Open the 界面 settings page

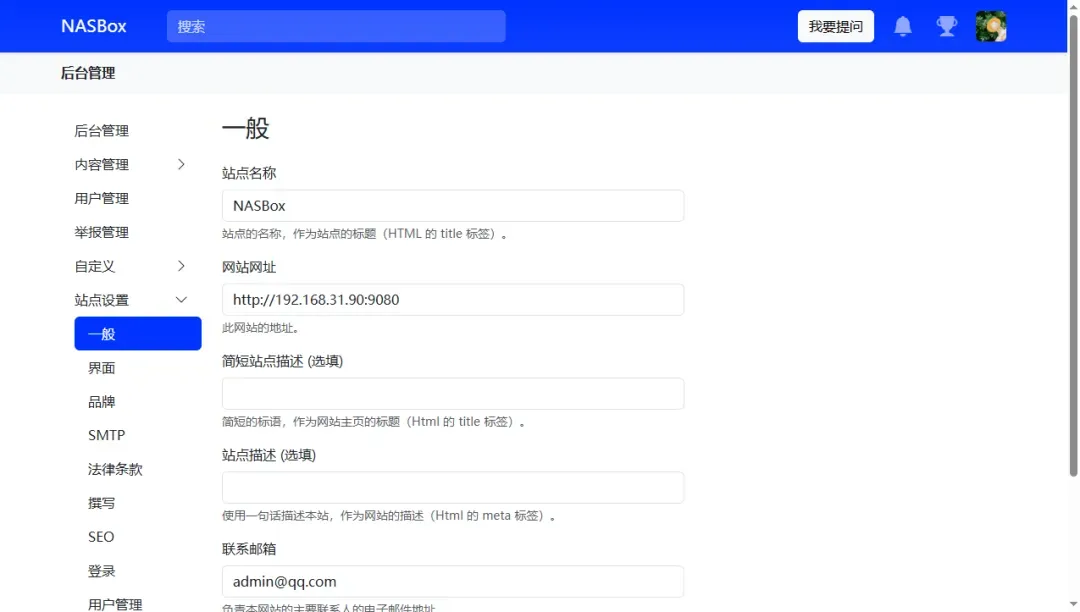[102, 368]
